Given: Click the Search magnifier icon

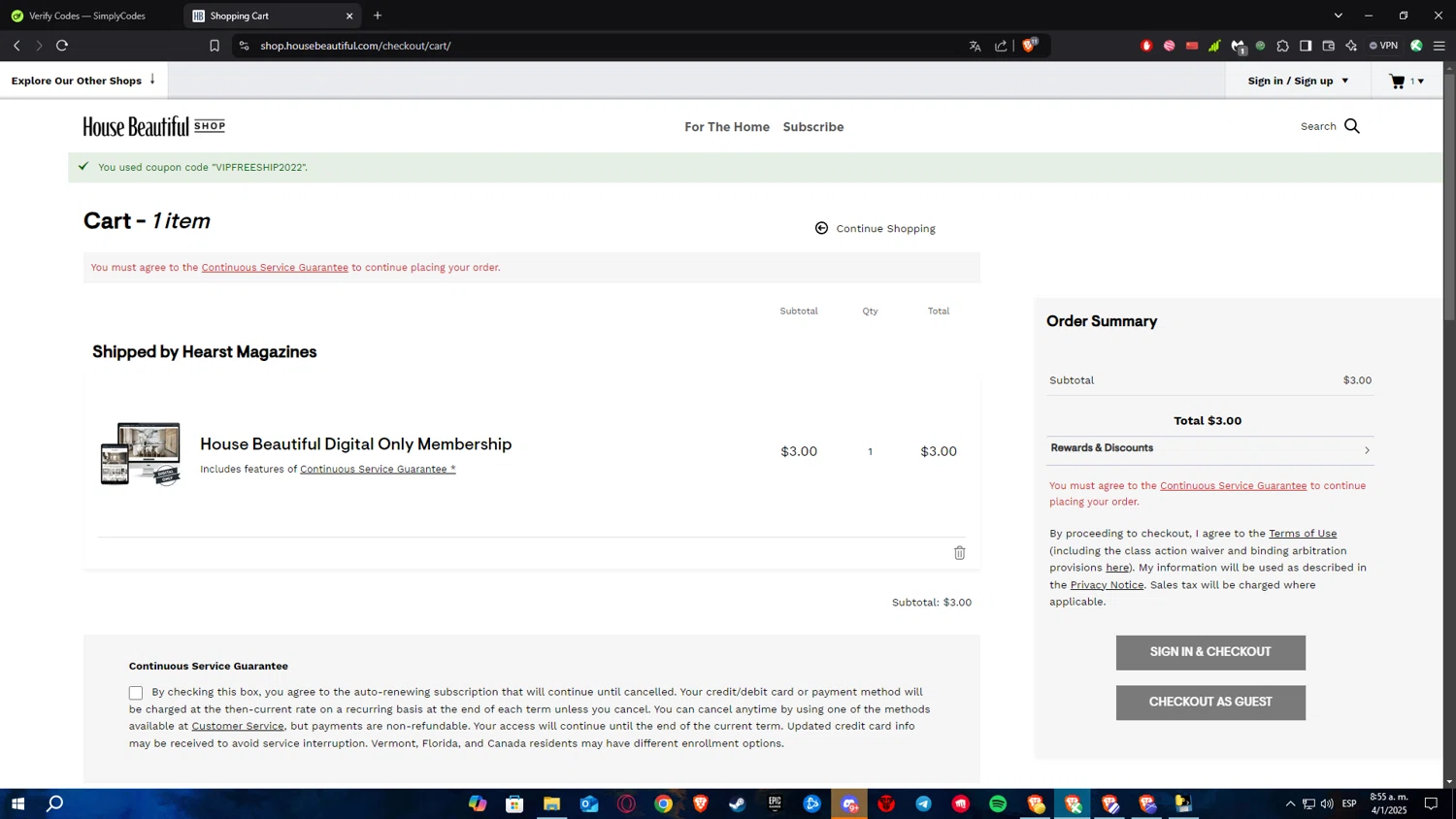Looking at the screenshot, I should pos(1352,126).
